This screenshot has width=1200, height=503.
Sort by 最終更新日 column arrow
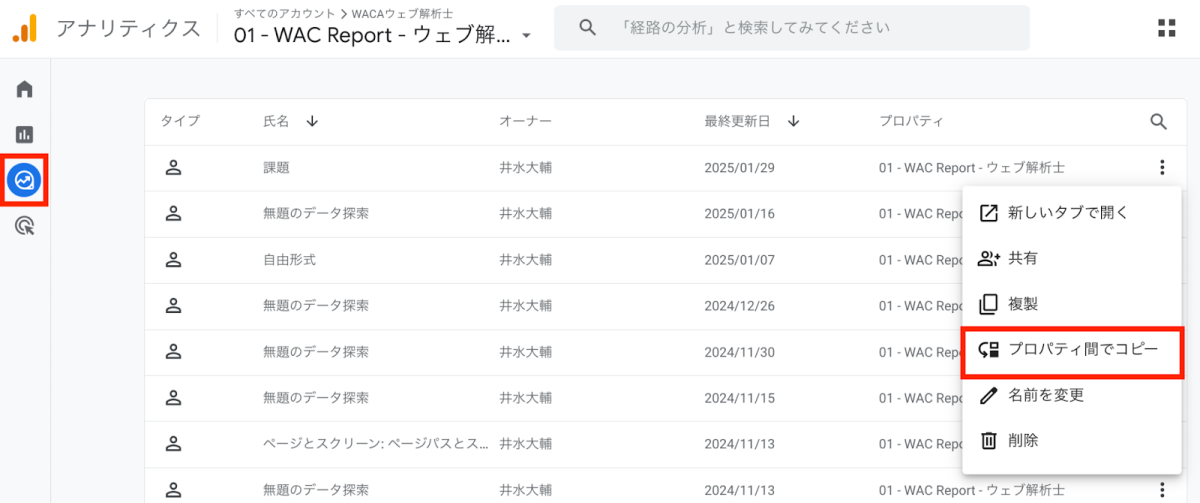[x=793, y=122]
